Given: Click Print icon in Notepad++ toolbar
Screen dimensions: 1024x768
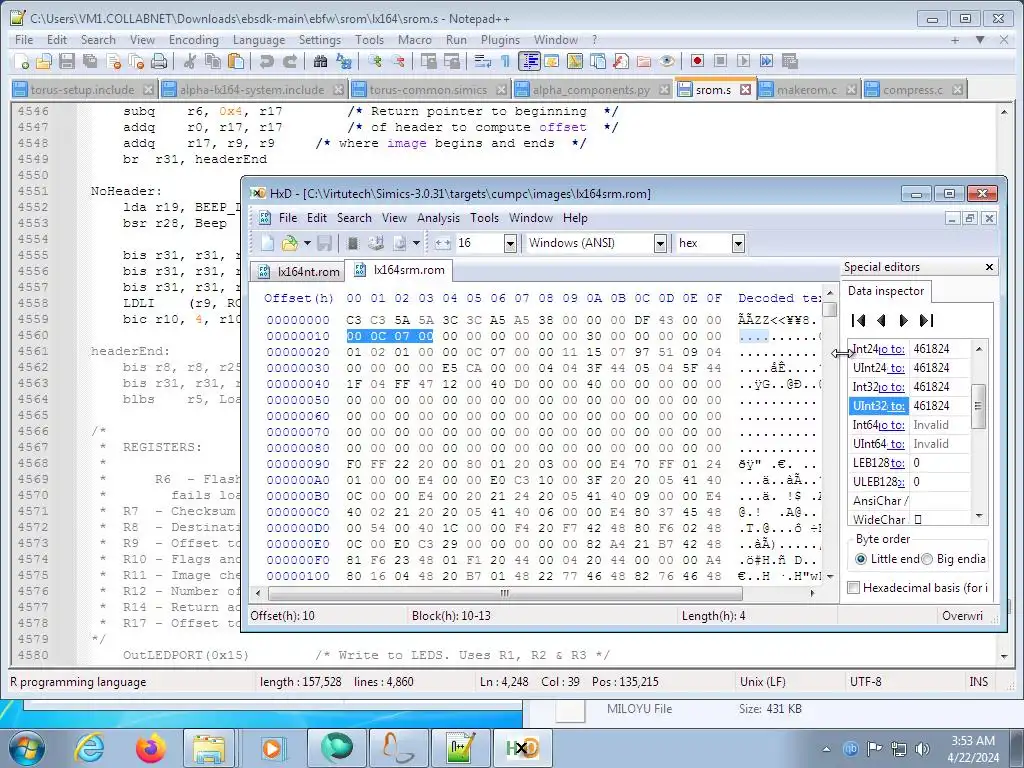Looking at the screenshot, I should coord(159,61).
